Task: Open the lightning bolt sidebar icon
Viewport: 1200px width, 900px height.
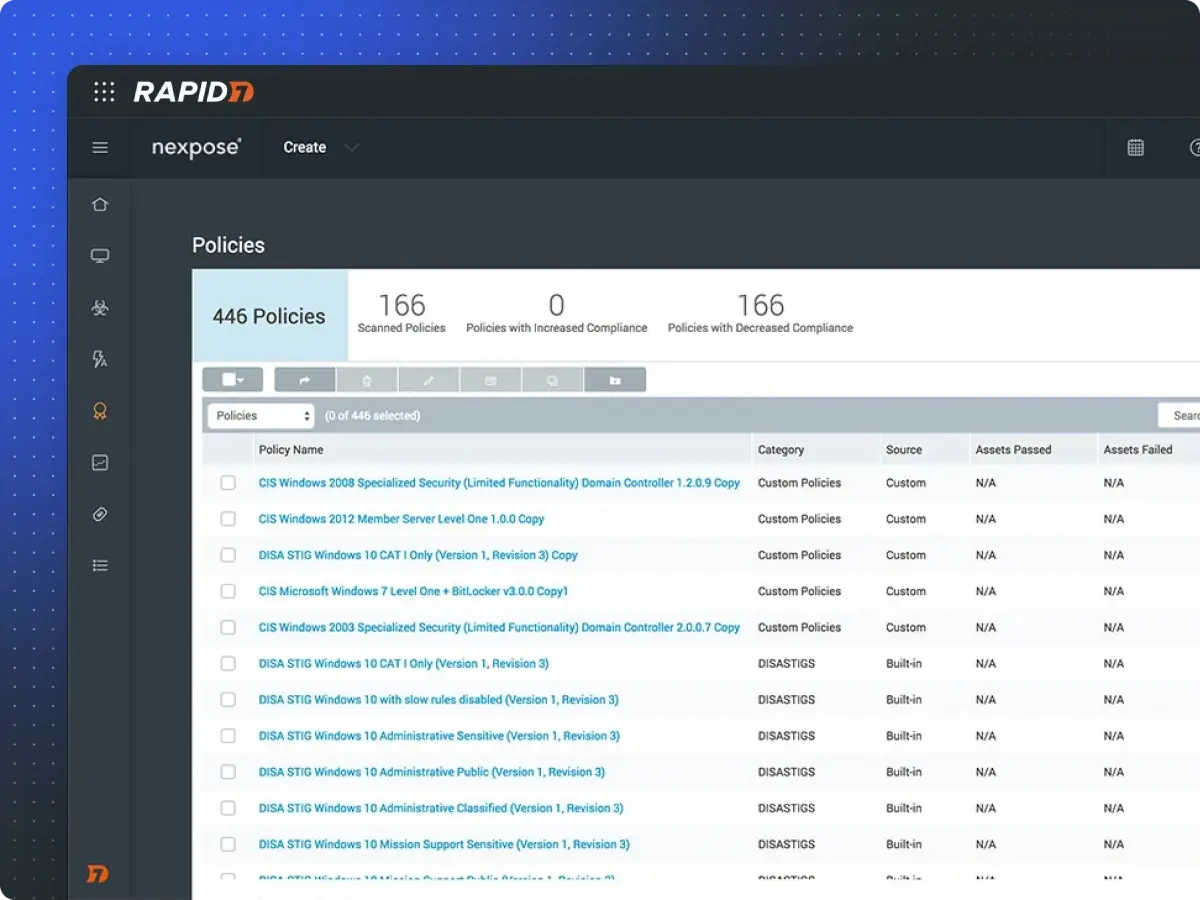Action: pos(100,359)
